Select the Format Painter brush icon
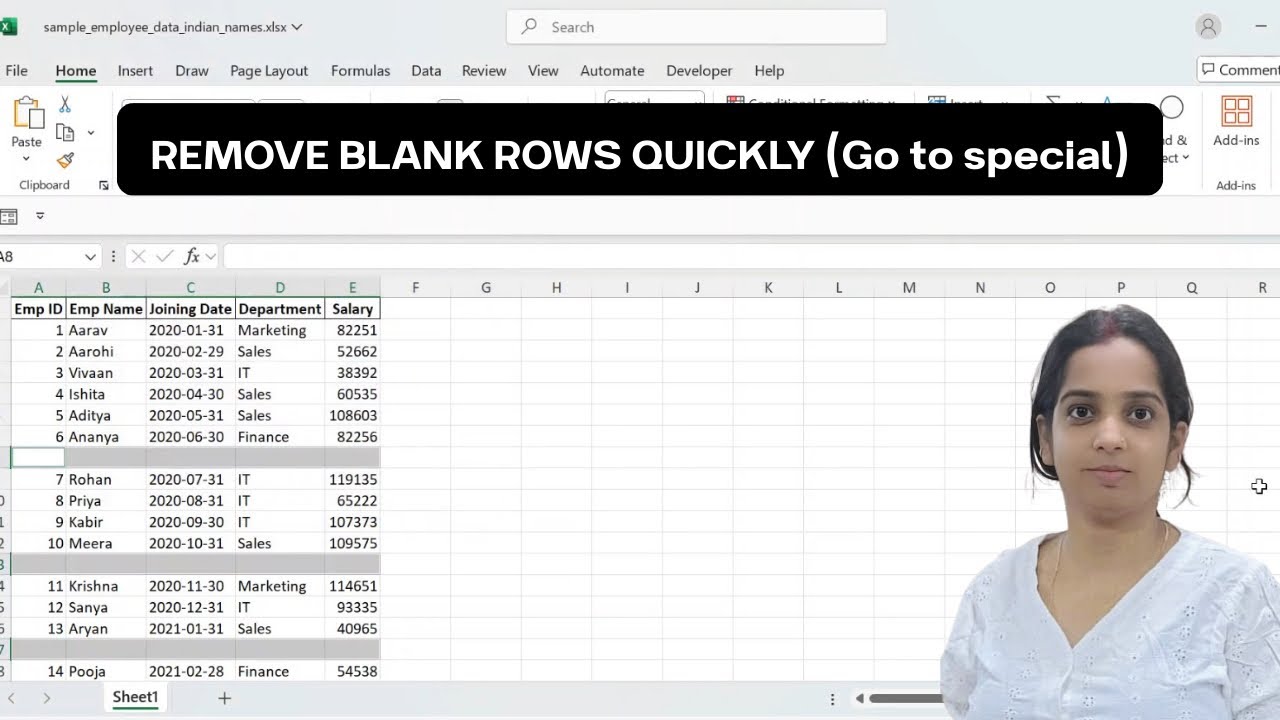This screenshot has height=720, width=1280. [65, 160]
